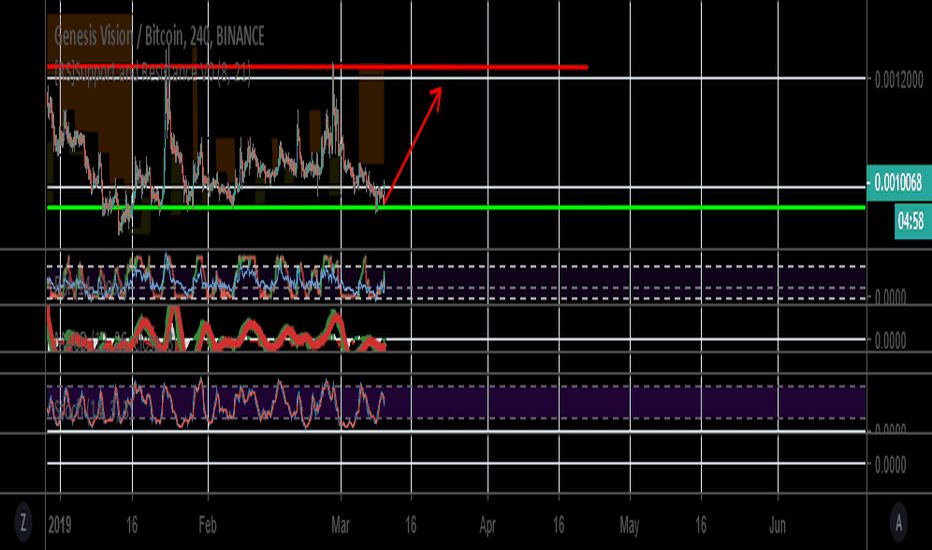Image resolution: width=932 pixels, height=550 pixels.
Task: Click the Support and Resistance indicator label
Action: coord(152,73)
